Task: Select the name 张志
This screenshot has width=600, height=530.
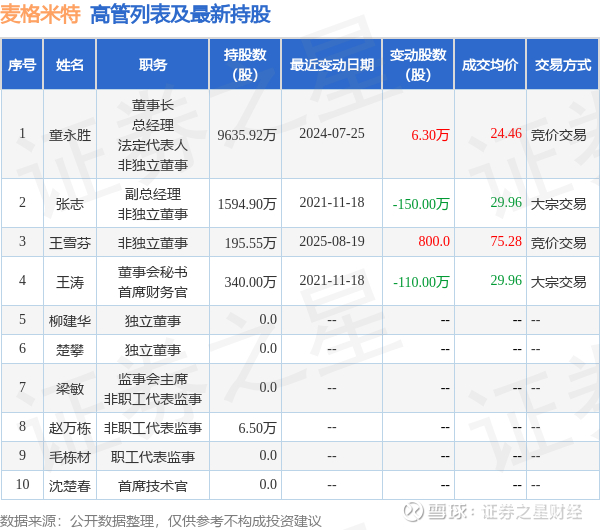Action: (70, 204)
